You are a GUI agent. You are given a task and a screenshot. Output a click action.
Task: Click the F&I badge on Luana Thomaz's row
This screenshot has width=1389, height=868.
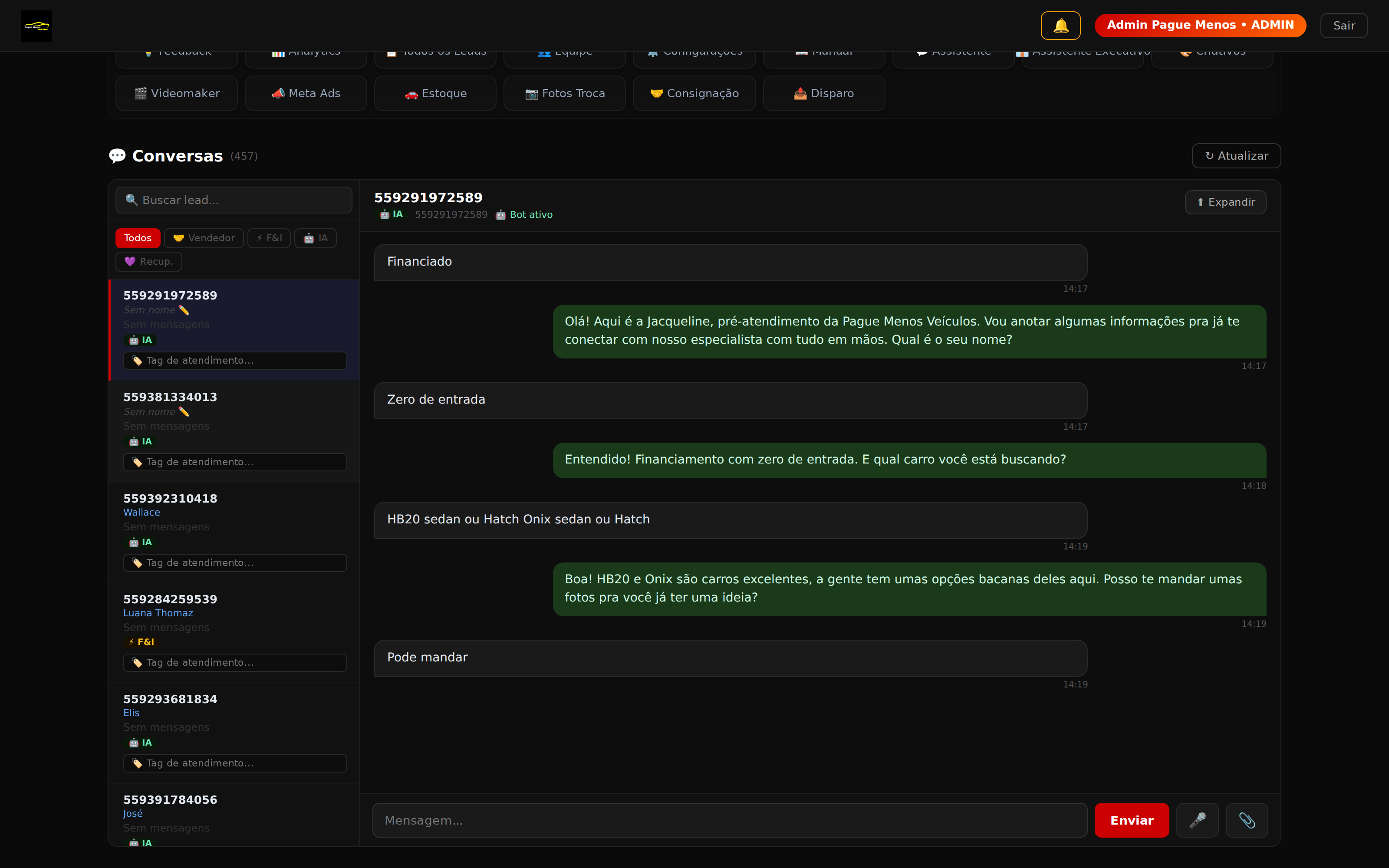141,642
